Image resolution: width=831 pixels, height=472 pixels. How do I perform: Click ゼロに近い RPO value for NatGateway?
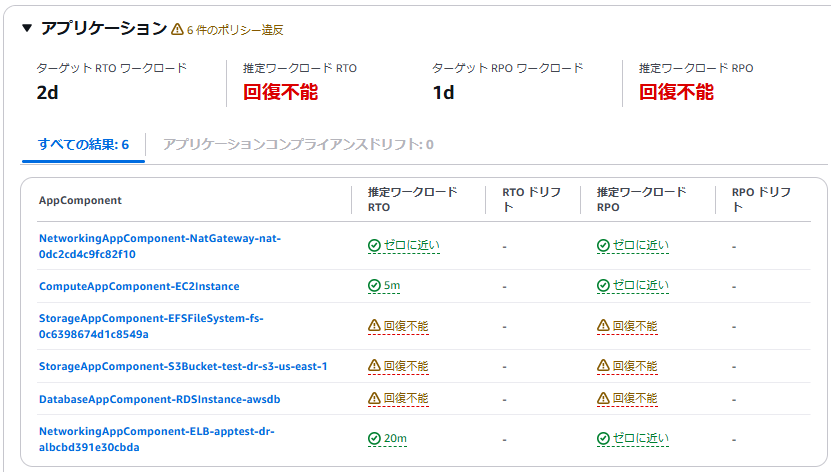pyautogui.click(x=641, y=245)
